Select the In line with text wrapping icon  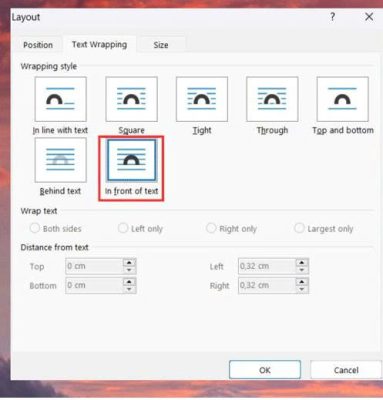point(60,99)
